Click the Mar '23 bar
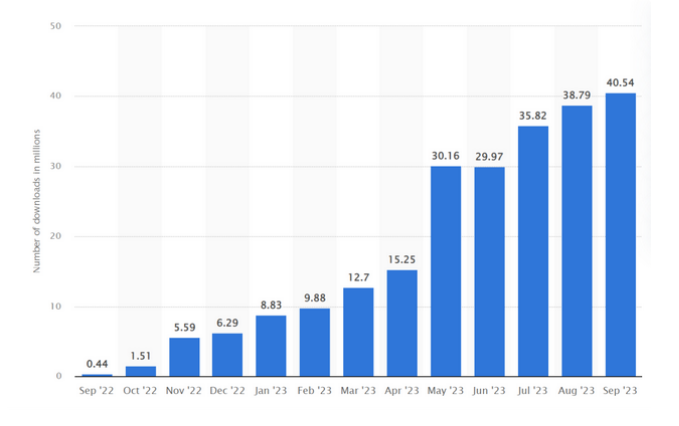Image resolution: width=679 pixels, height=426 pixels. pos(358,332)
